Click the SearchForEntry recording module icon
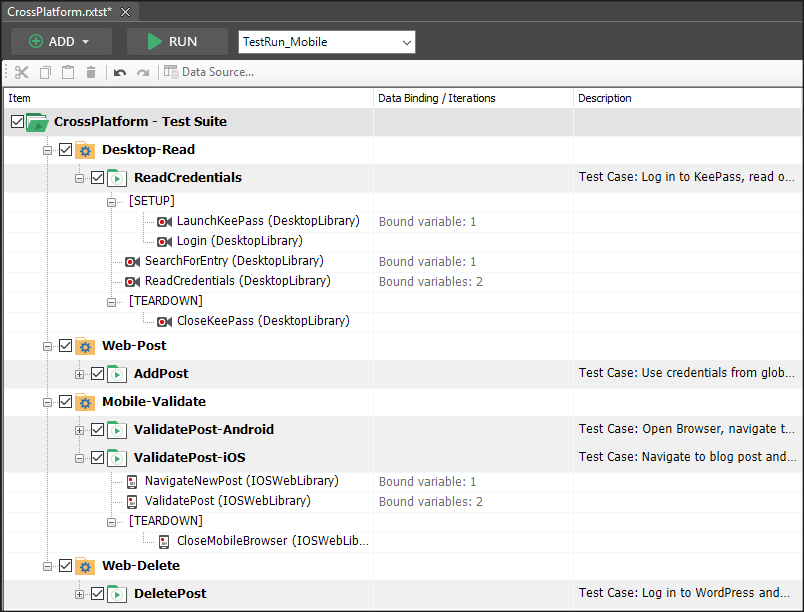Screen dimensions: 804x612 pos(132,261)
